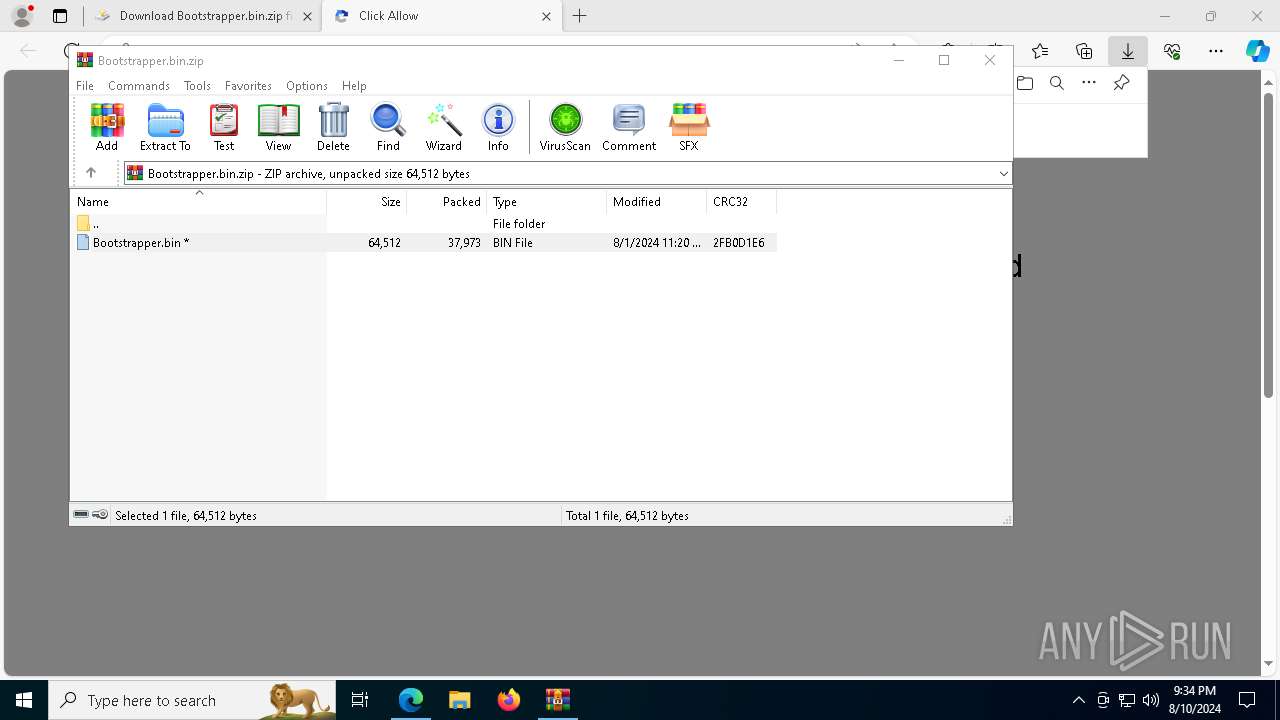Screen dimensions: 1280x720
Task: Close the Click Allow browser tab
Action: click(x=546, y=16)
